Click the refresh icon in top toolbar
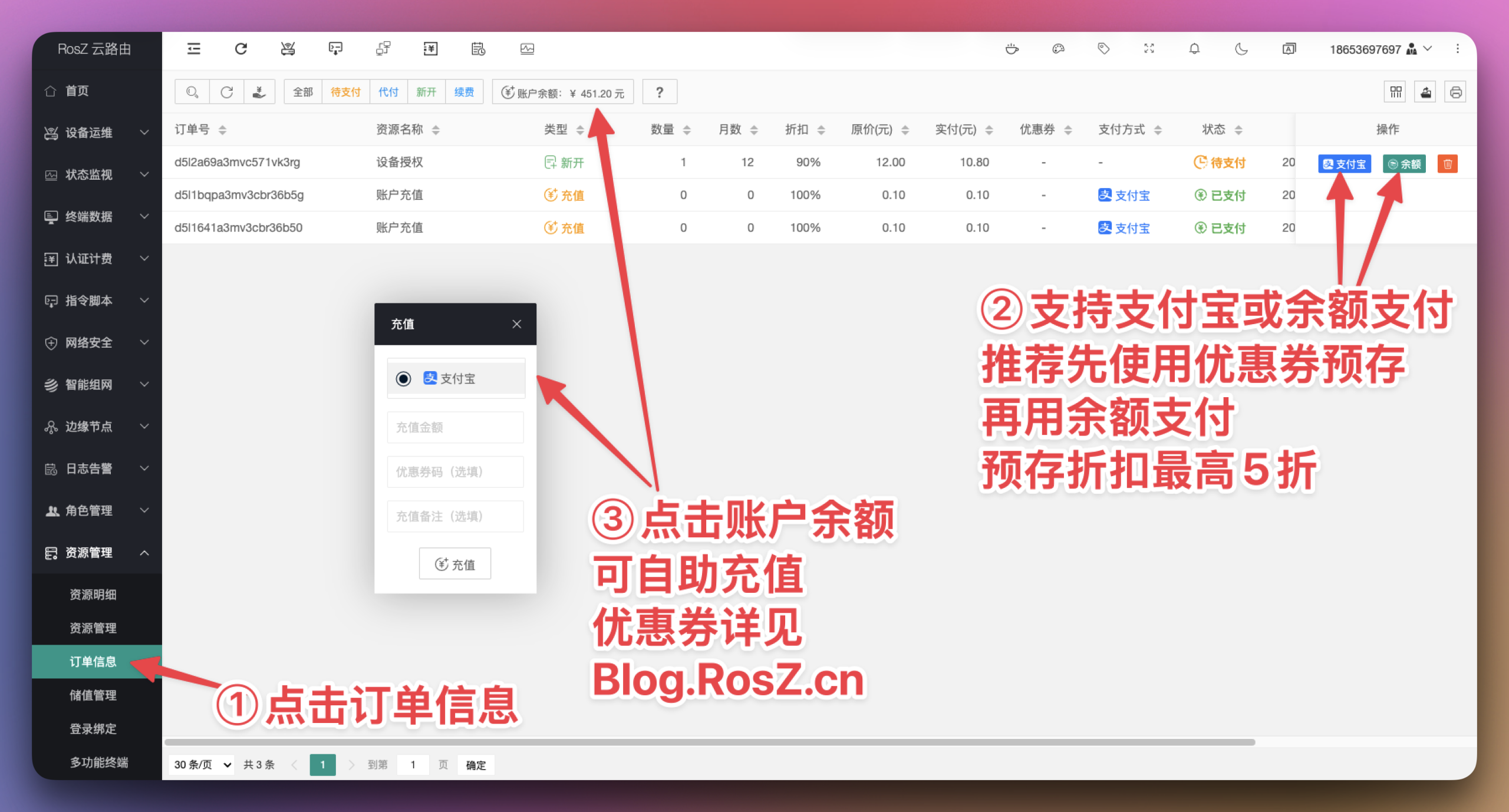Image resolution: width=1509 pixels, height=812 pixels. [240, 49]
